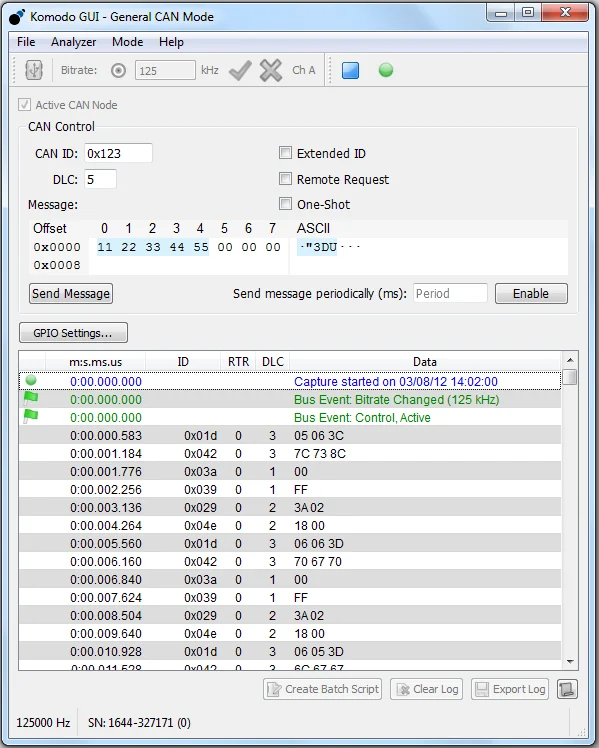Click the log scrollbar down arrow
This screenshot has height=748, width=599.
[x=570, y=661]
